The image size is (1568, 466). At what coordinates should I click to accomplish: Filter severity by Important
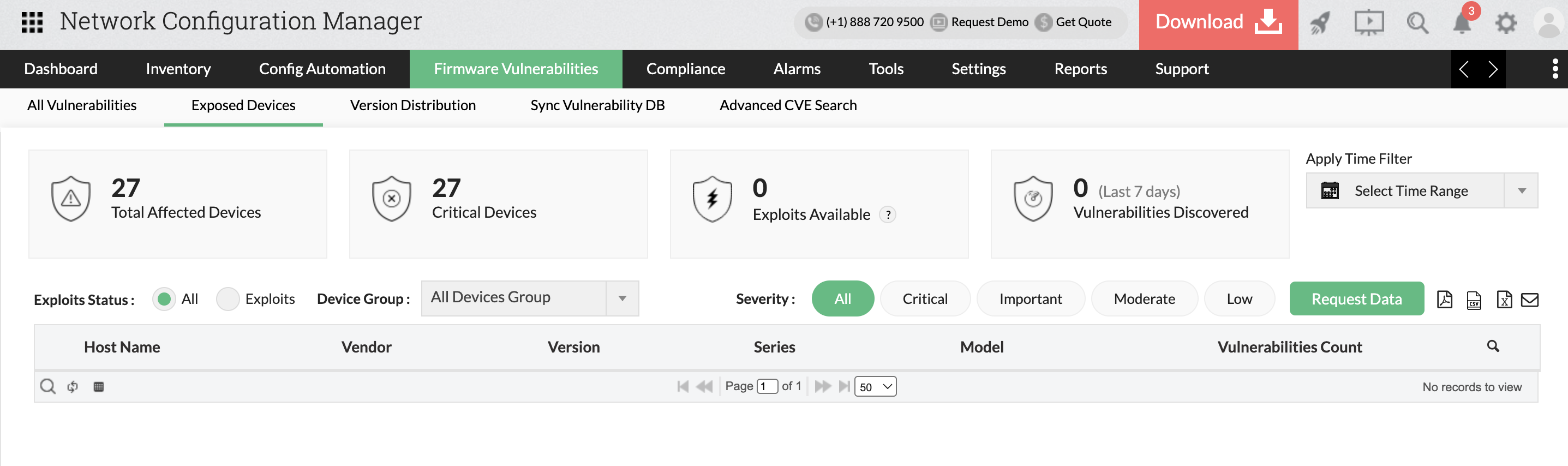1030,298
